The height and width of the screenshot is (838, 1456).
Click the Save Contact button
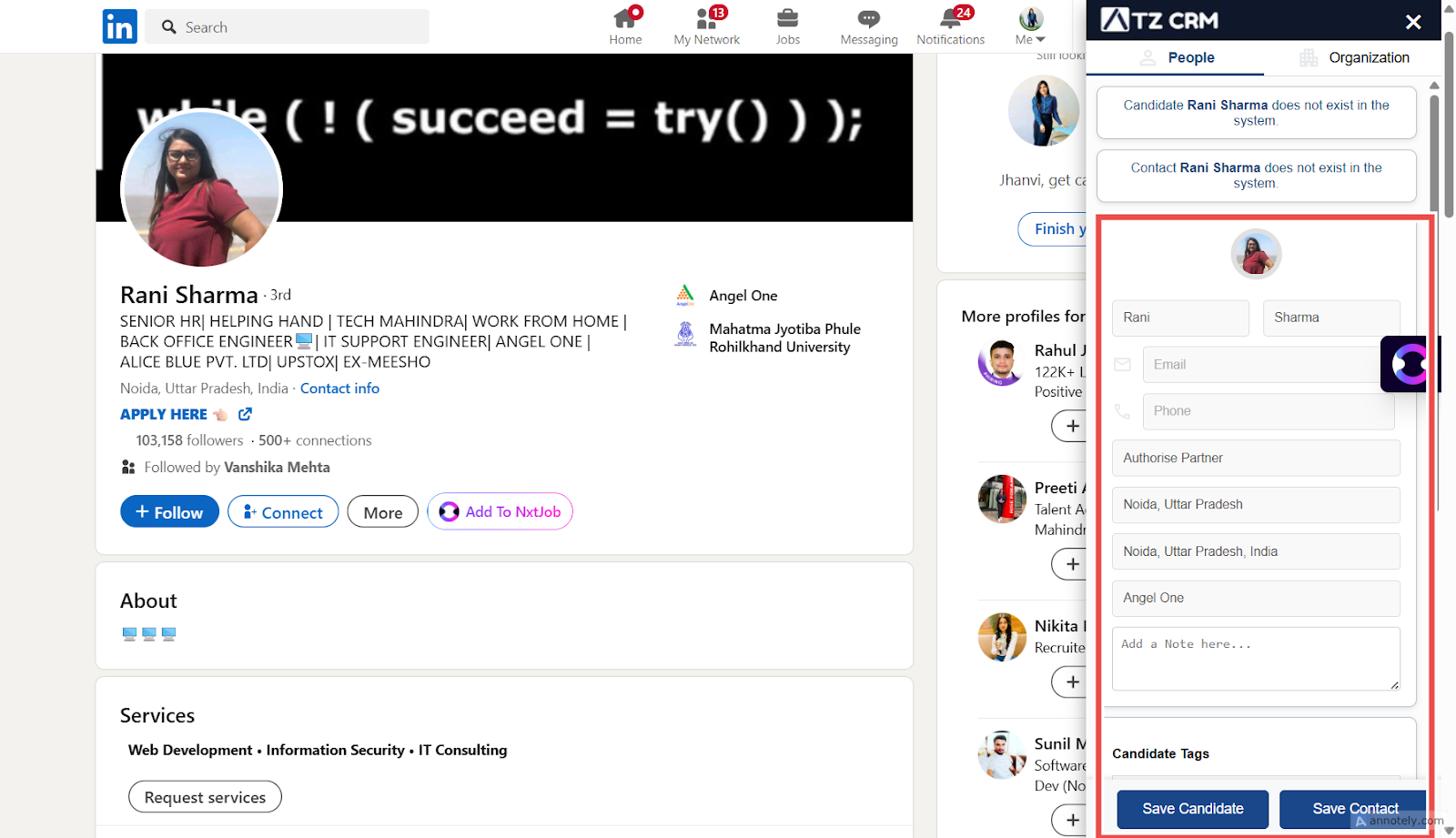pos(1354,809)
